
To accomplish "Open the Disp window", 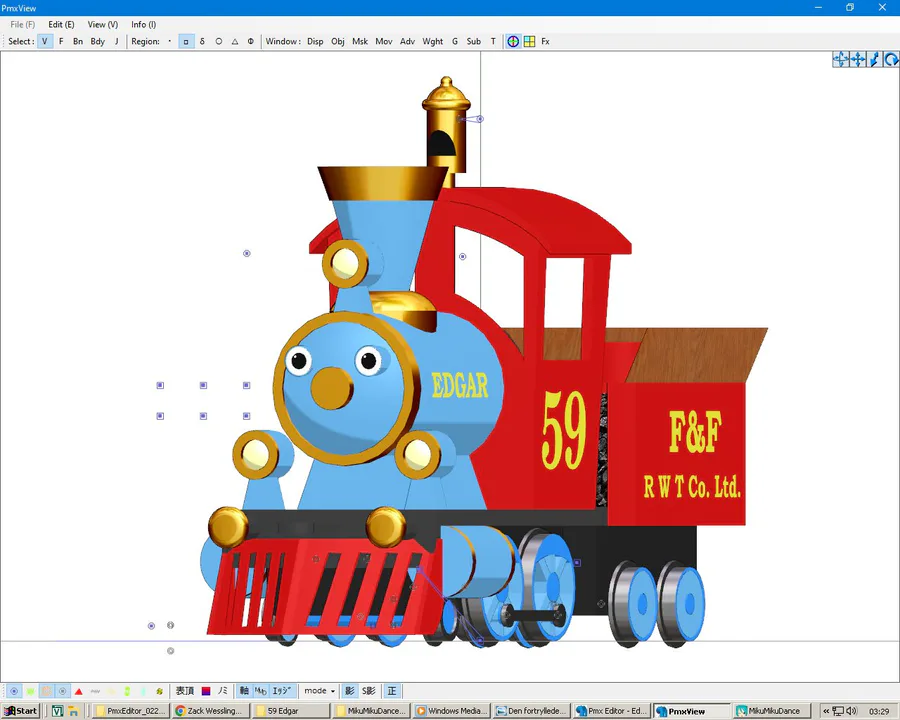I will [315, 41].
